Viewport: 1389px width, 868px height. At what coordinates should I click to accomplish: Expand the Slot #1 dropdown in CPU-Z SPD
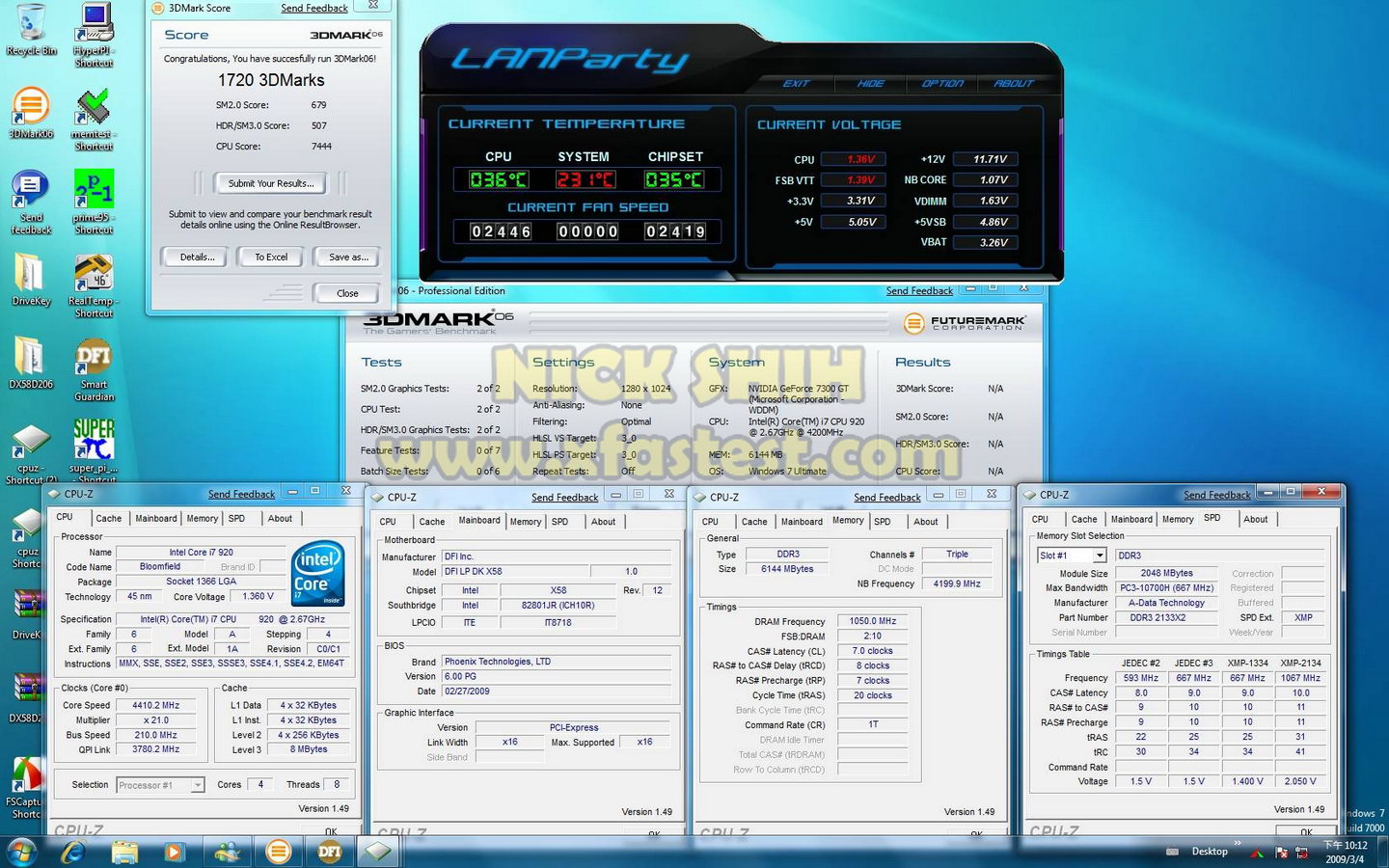(x=1099, y=556)
